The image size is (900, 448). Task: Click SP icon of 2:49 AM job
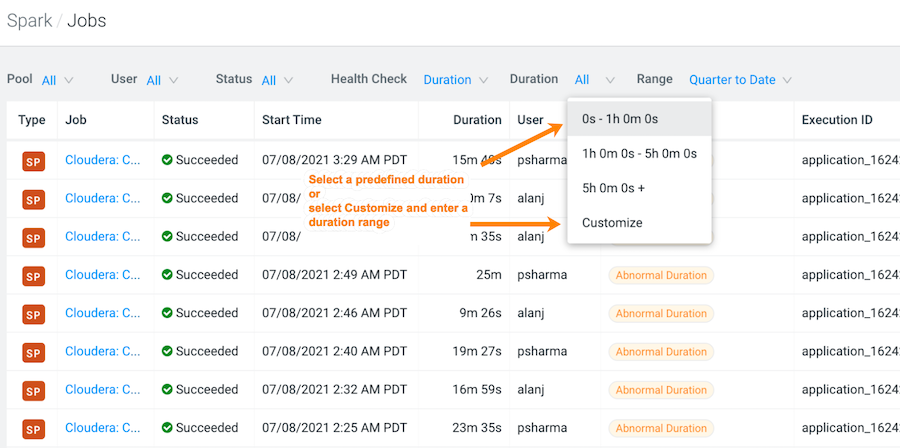pos(33,276)
